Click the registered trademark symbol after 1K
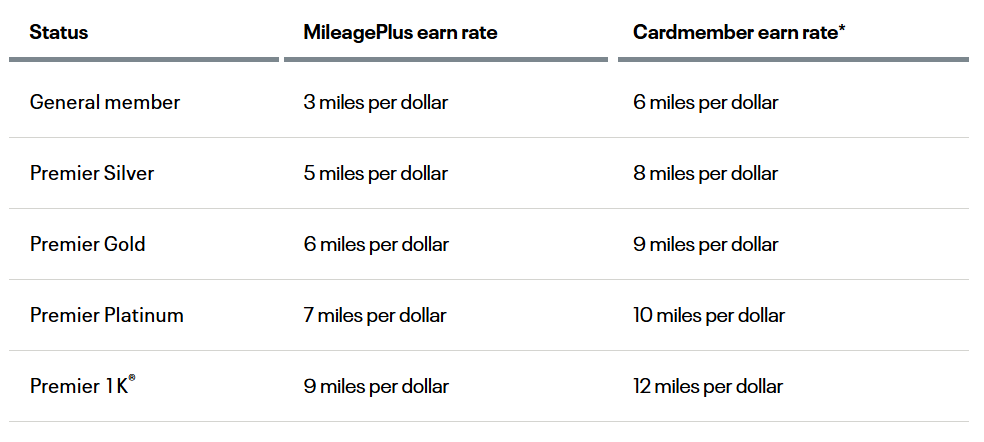The height and width of the screenshot is (442, 984). (132, 378)
